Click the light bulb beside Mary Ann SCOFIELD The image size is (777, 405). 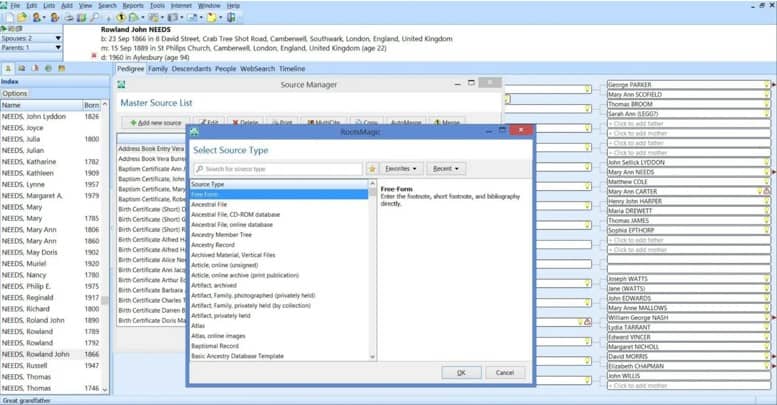coord(766,94)
